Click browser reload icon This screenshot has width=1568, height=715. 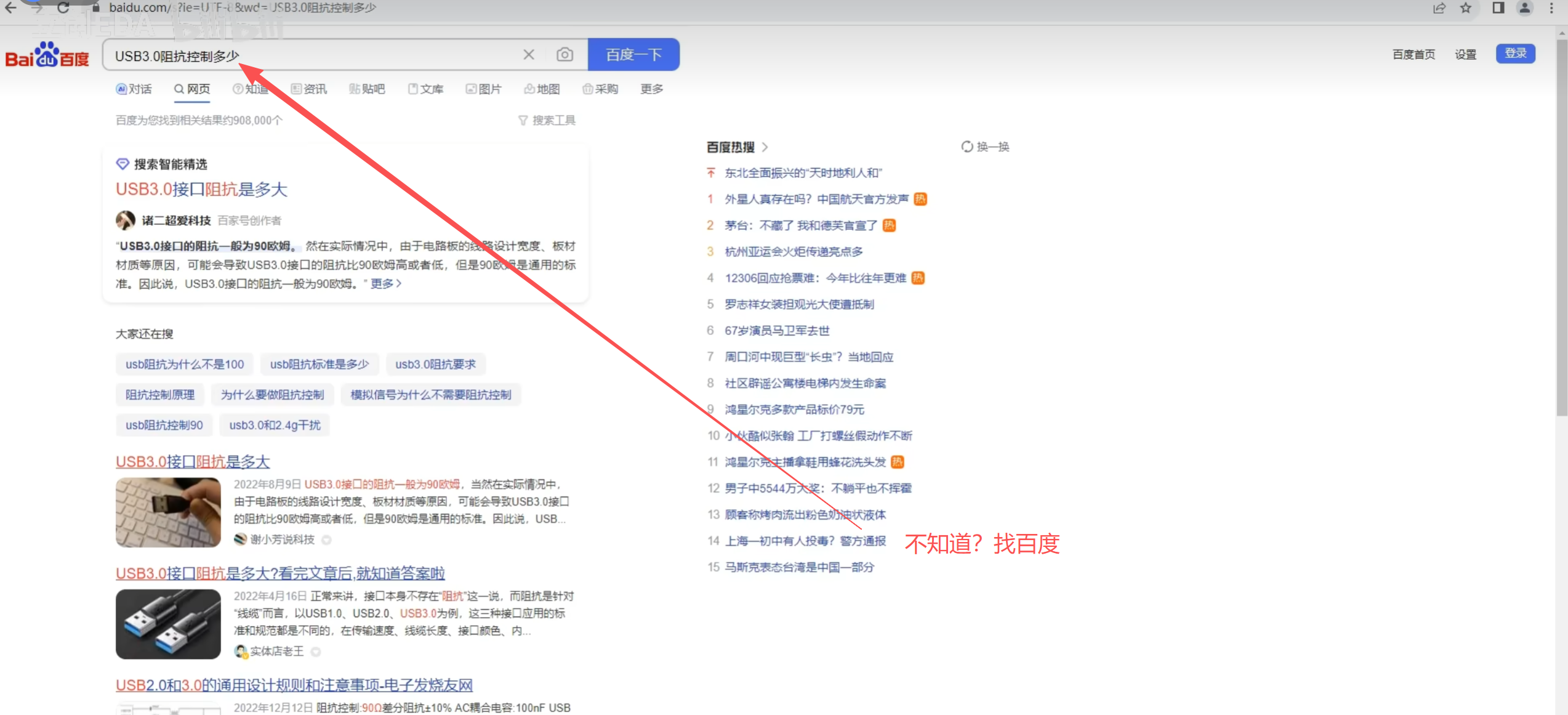click(x=63, y=8)
